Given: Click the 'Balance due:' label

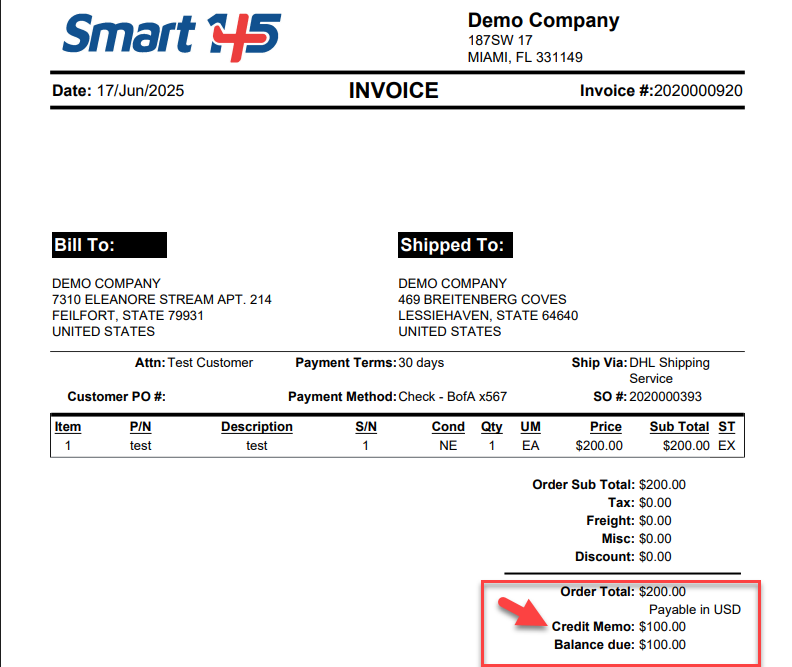Looking at the screenshot, I should (x=595, y=645).
